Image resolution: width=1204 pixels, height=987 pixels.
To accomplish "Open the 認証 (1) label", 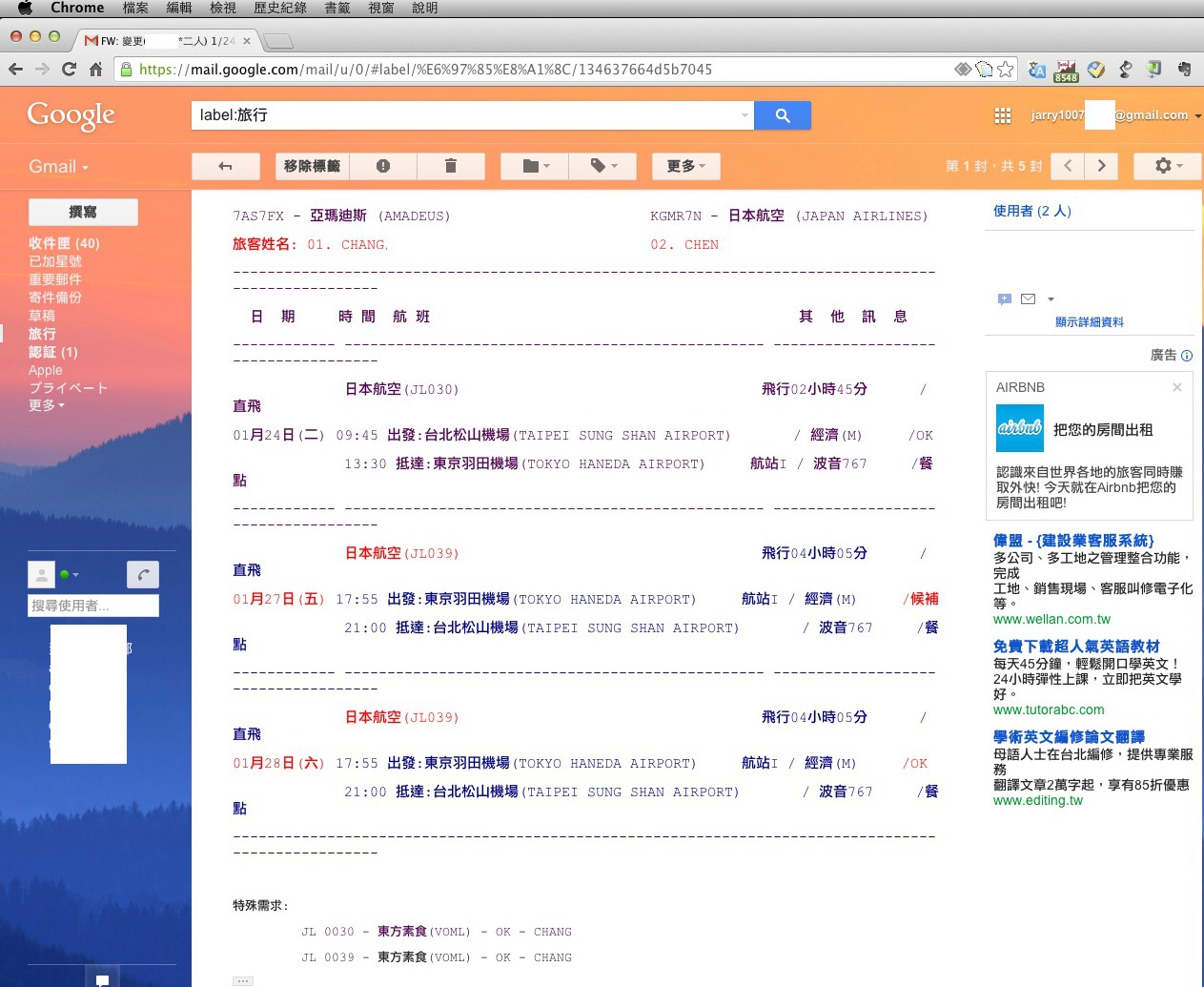I will (53, 352).
